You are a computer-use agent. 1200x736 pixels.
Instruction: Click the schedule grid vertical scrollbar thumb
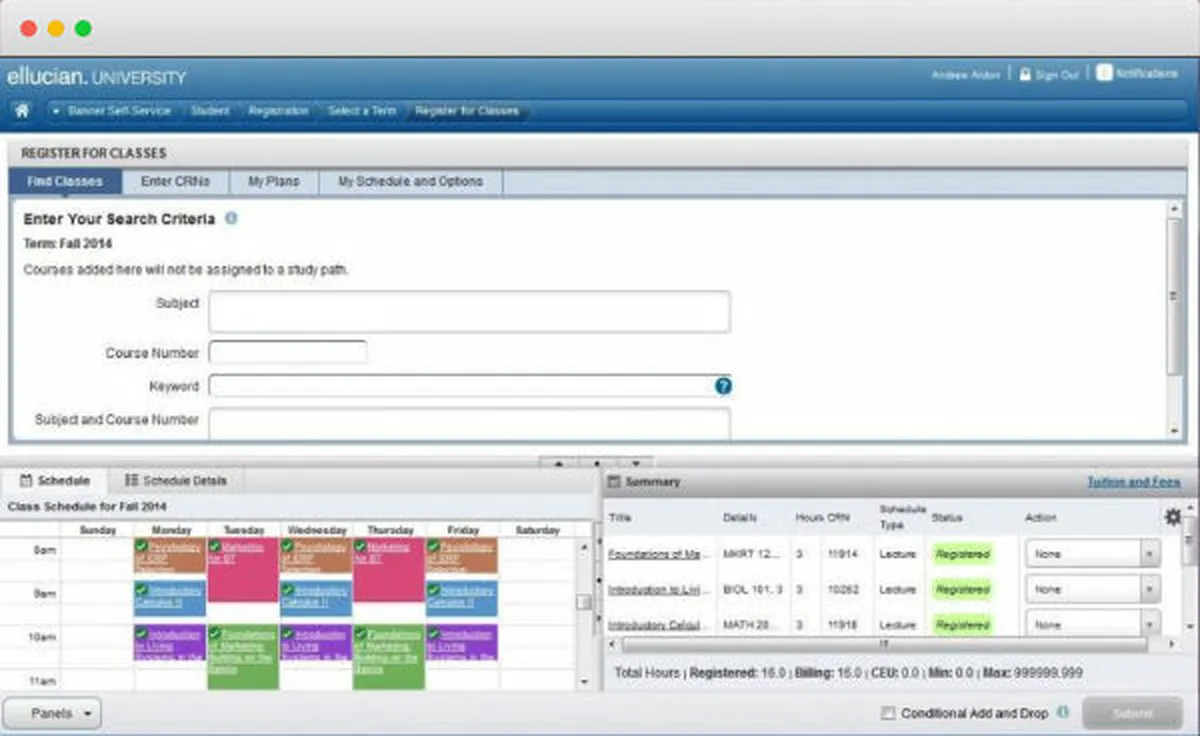click(585, 601)
